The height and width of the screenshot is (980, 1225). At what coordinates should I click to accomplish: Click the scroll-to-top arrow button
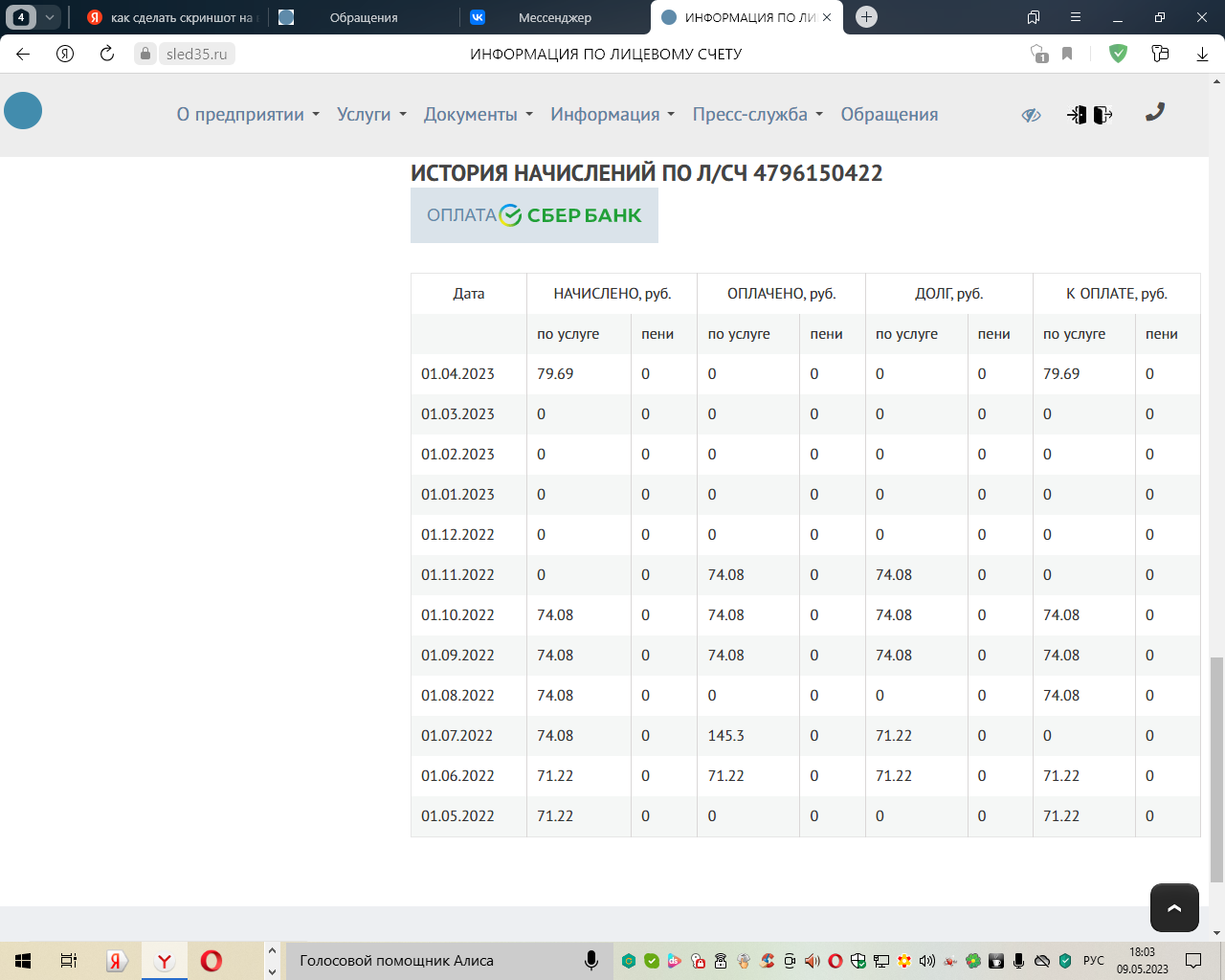pyautogui.click(x=1174, y=907)
